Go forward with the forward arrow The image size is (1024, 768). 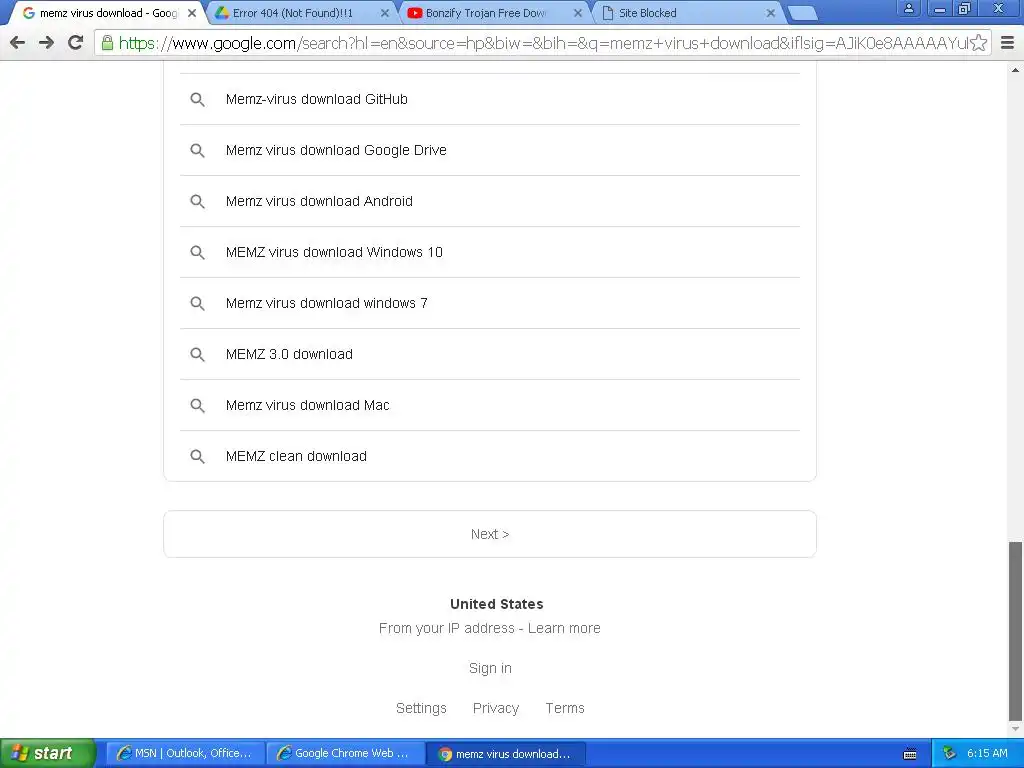(x=46, y=43)
